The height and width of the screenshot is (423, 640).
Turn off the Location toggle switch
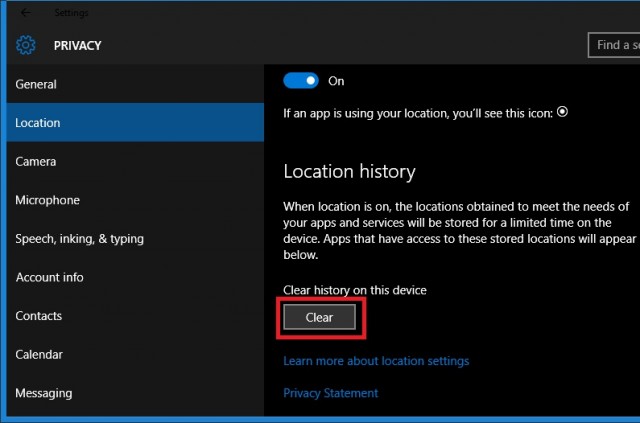click(x=300, y=80)
